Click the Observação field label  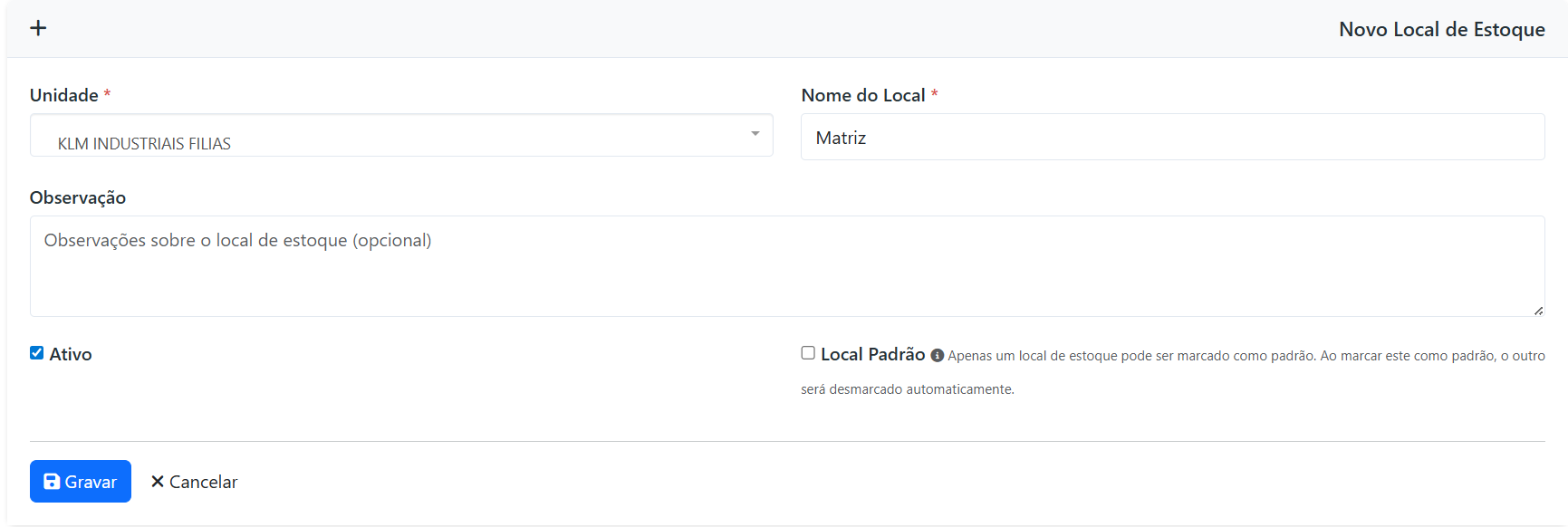[78, 198]
